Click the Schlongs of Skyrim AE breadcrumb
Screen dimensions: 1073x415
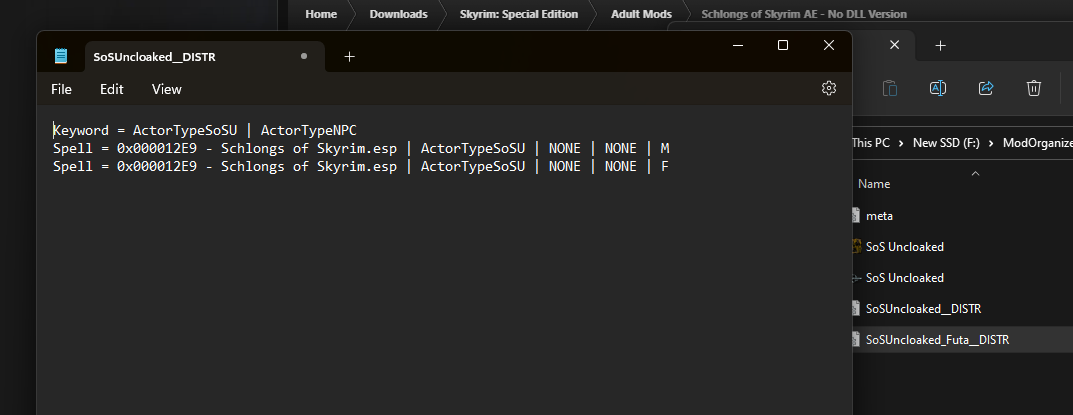tap(804, 14)
